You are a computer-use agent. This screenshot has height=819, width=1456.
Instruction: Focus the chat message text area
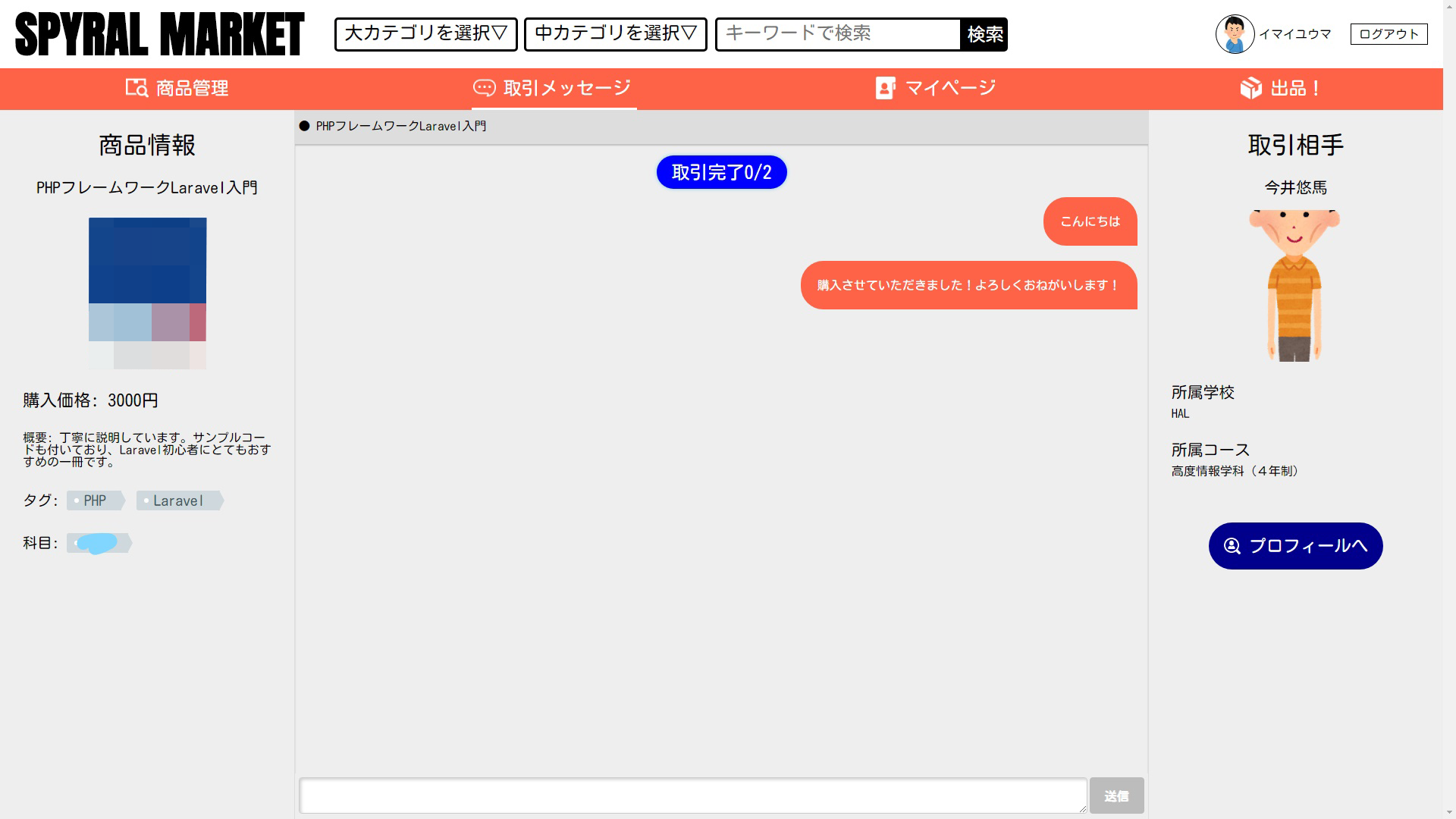[692, 795]
